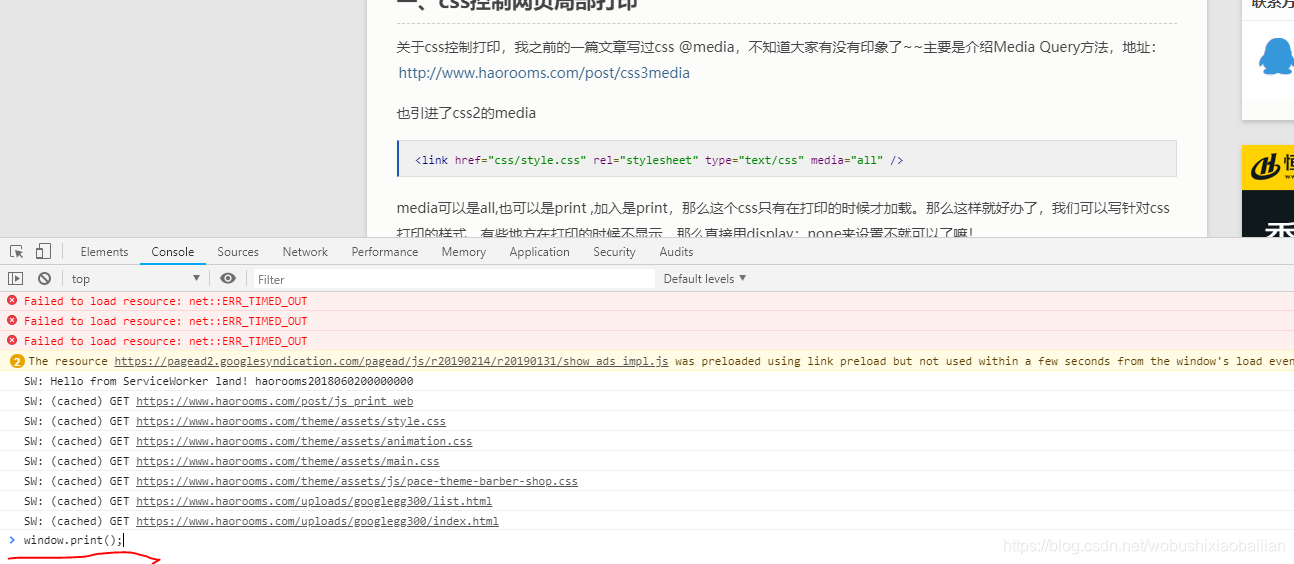This screenshot has height=564, width=1294.
Task: Open the Network tab
Action: click(305, 252)
